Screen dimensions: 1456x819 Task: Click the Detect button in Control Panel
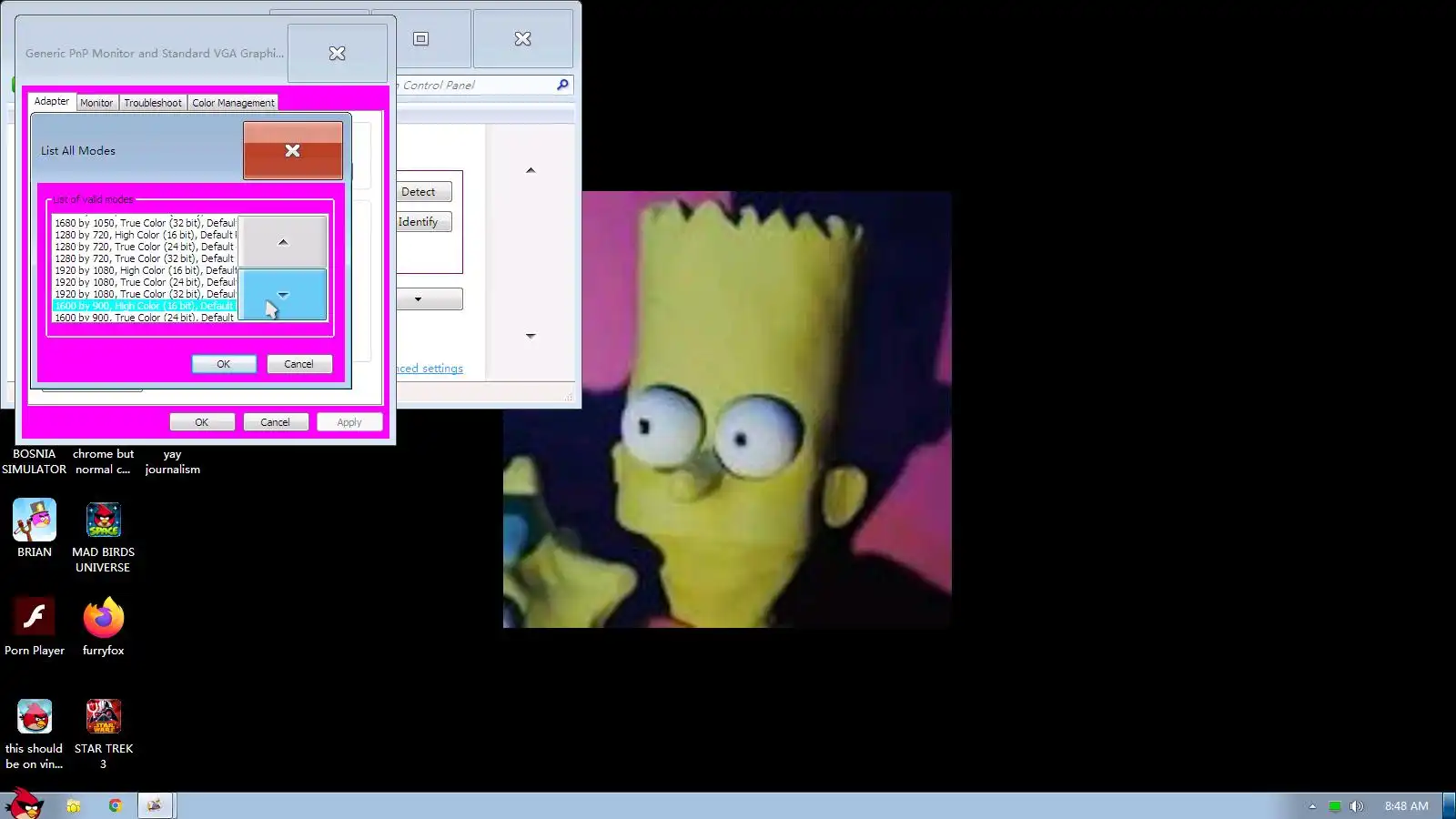[x=422, y=192]
